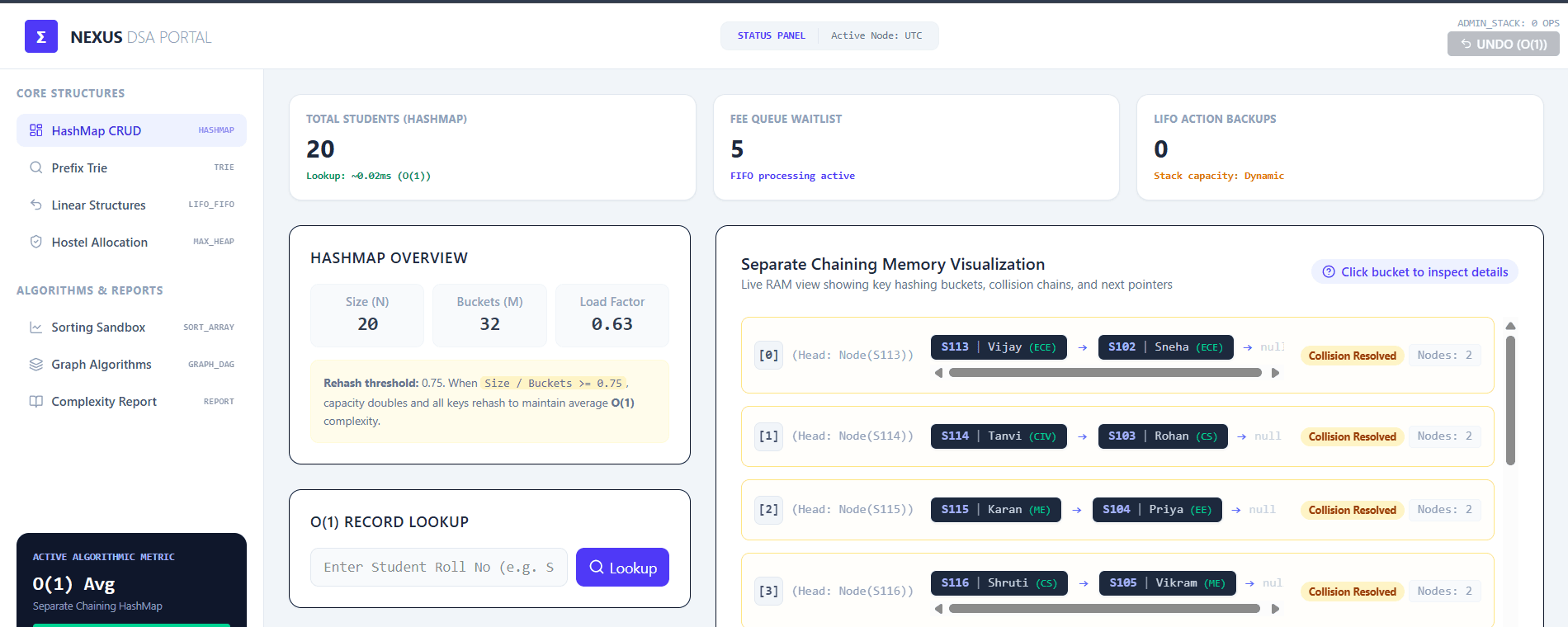Click the Nexus sigma logo icon
Screen dimensions: 1568x627
(41, 36)
